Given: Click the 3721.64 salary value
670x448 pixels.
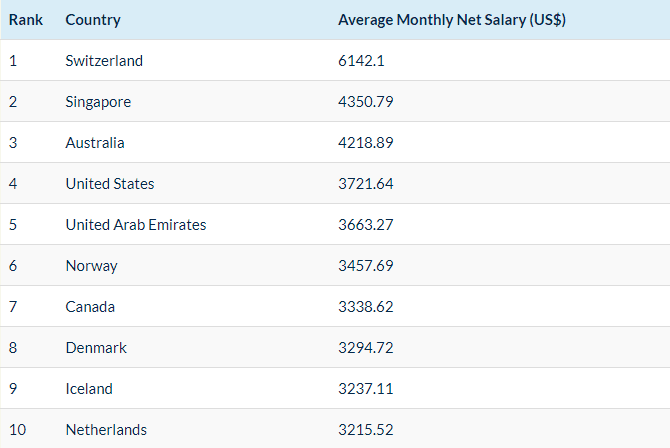Looking at the screenshot, I should [x=366, y=184].
